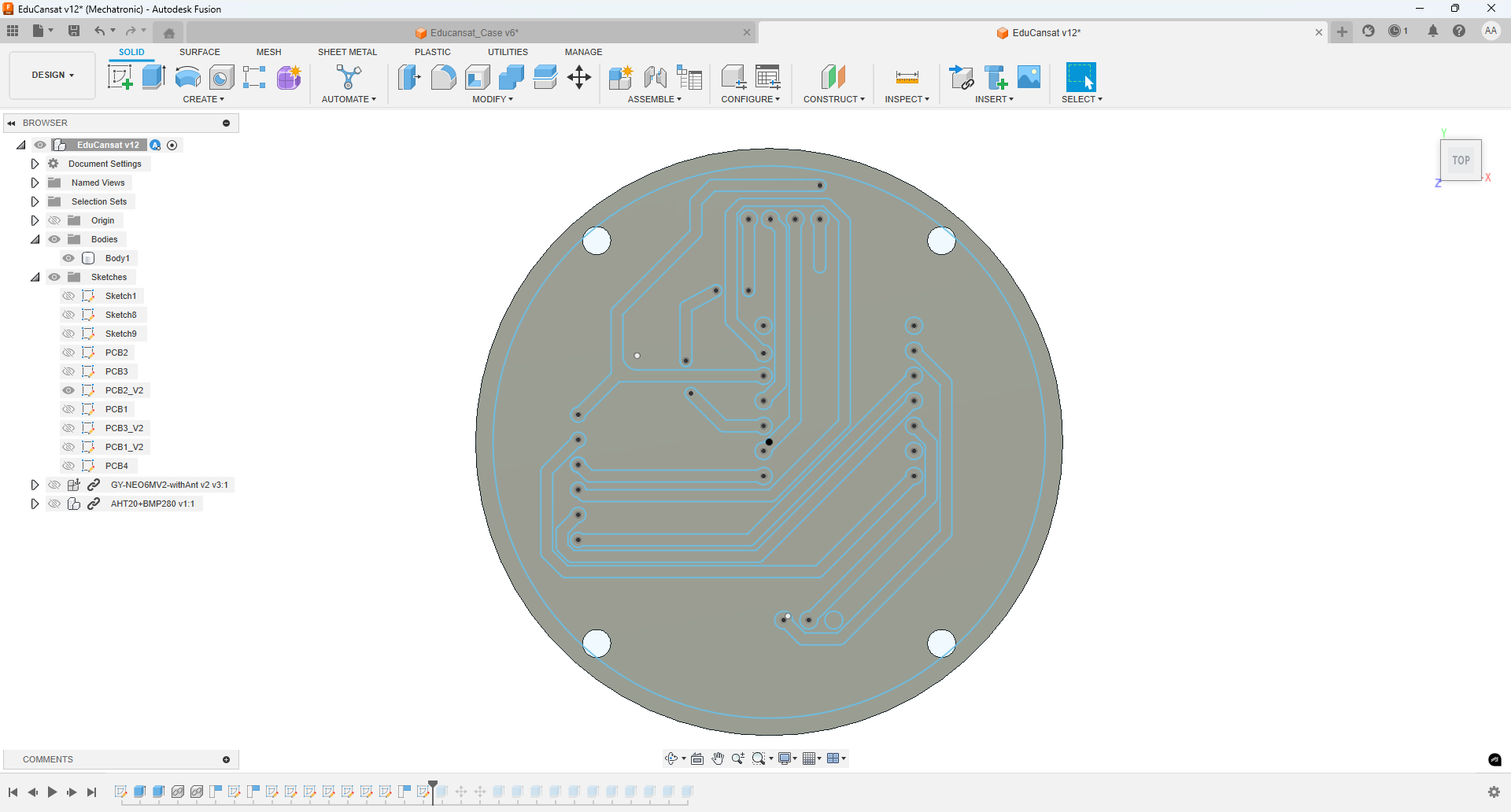Open timeline settings gear
Screen dimensions: 1511x812
point(1494,792)
